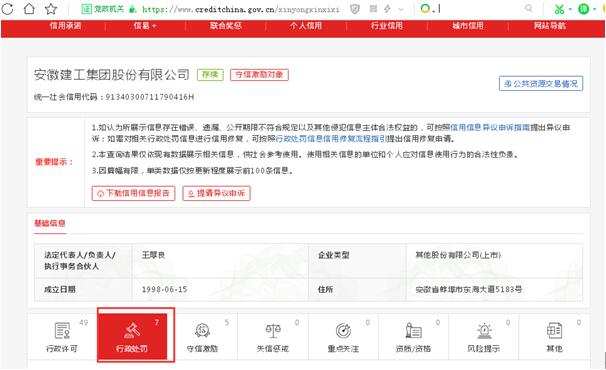Click the legal representative name 王厚良
This screenshot has height=370, width=606.
(x=154, y=255)
